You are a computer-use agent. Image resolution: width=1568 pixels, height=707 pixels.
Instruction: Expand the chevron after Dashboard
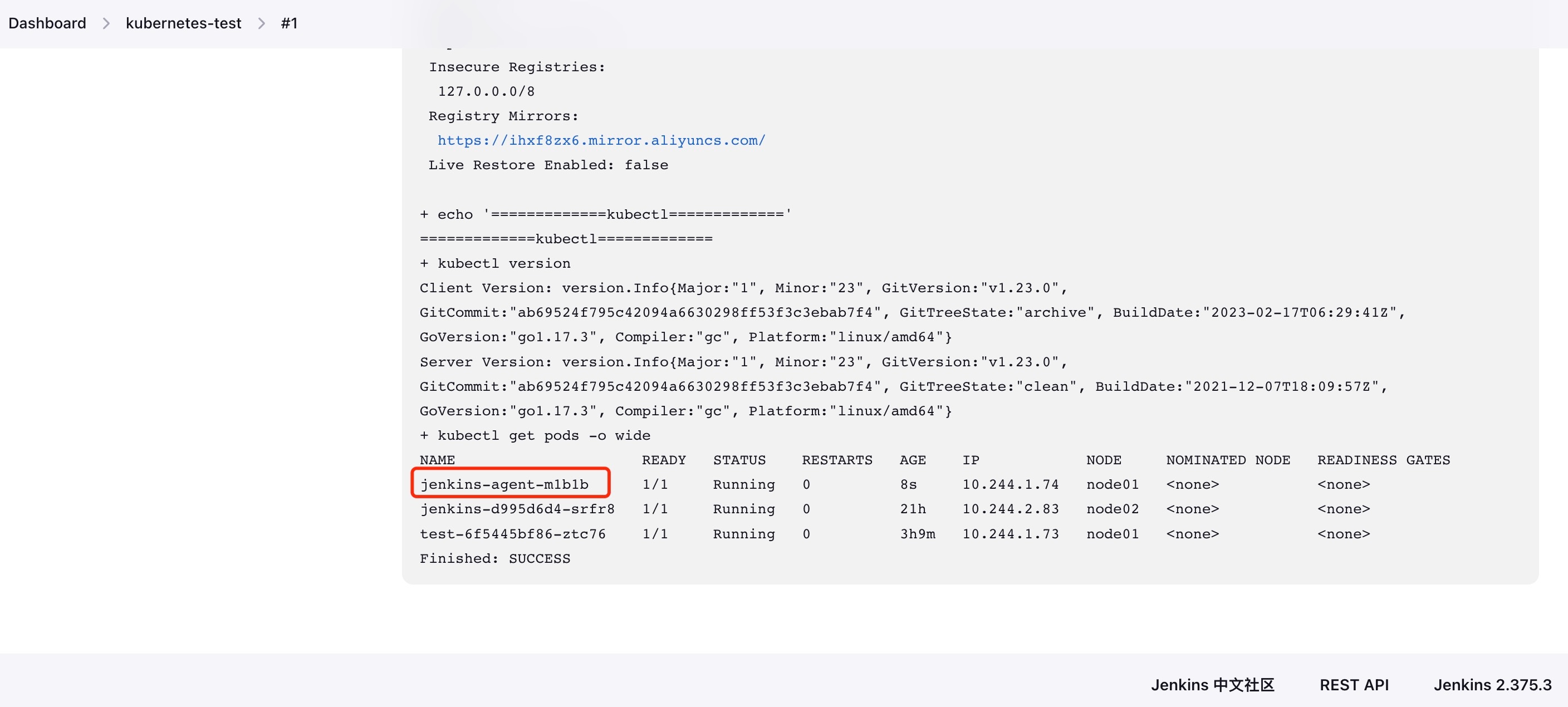(106, 23)
